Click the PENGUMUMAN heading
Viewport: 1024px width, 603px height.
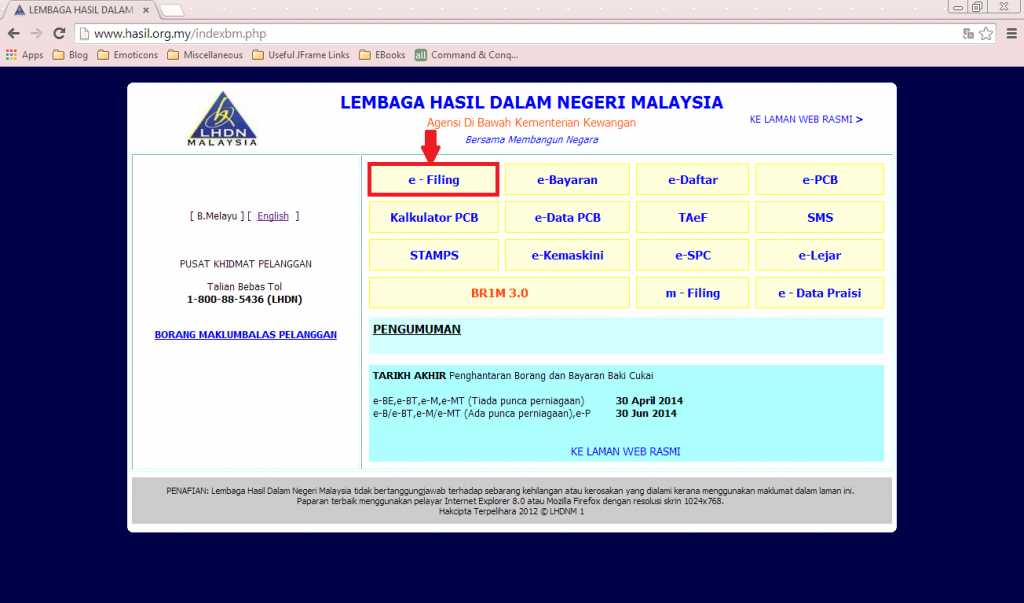tap(417, 329)
